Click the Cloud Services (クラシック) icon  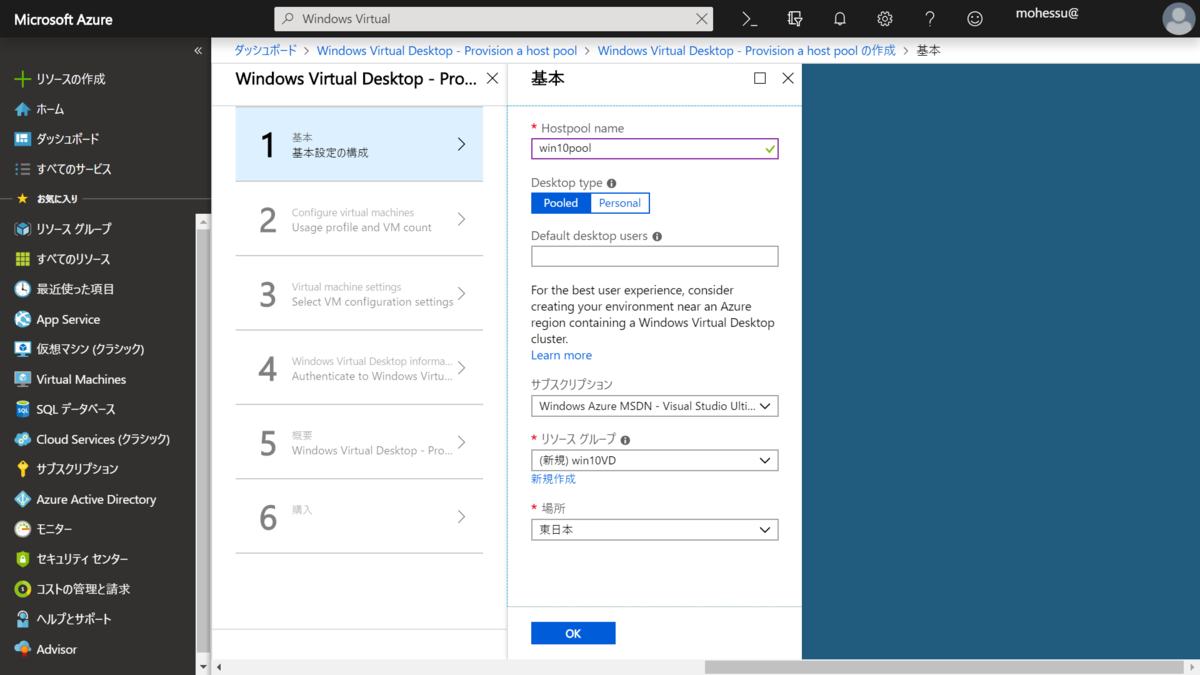pos(22,439)
